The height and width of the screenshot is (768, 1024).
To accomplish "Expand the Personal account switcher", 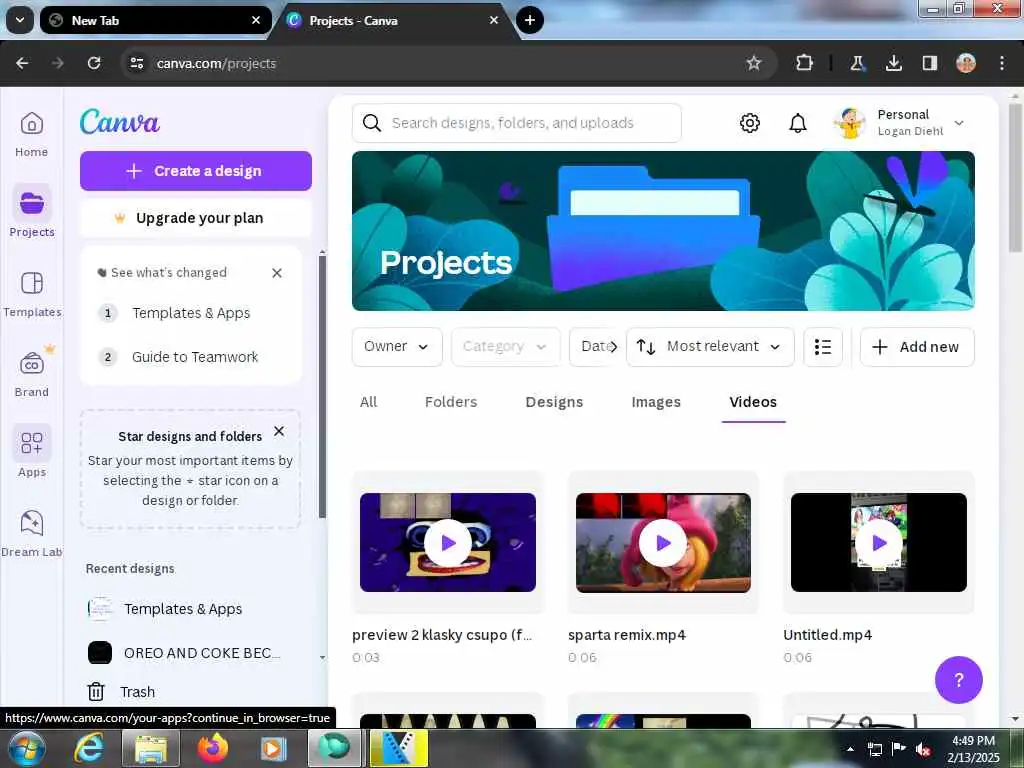I will (x=900, y=123).
